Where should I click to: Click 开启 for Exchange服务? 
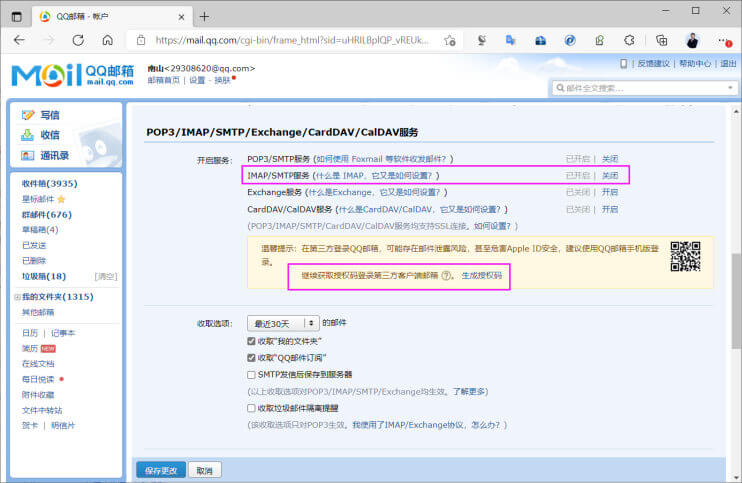pyautogui.click(x=610, y=192)
